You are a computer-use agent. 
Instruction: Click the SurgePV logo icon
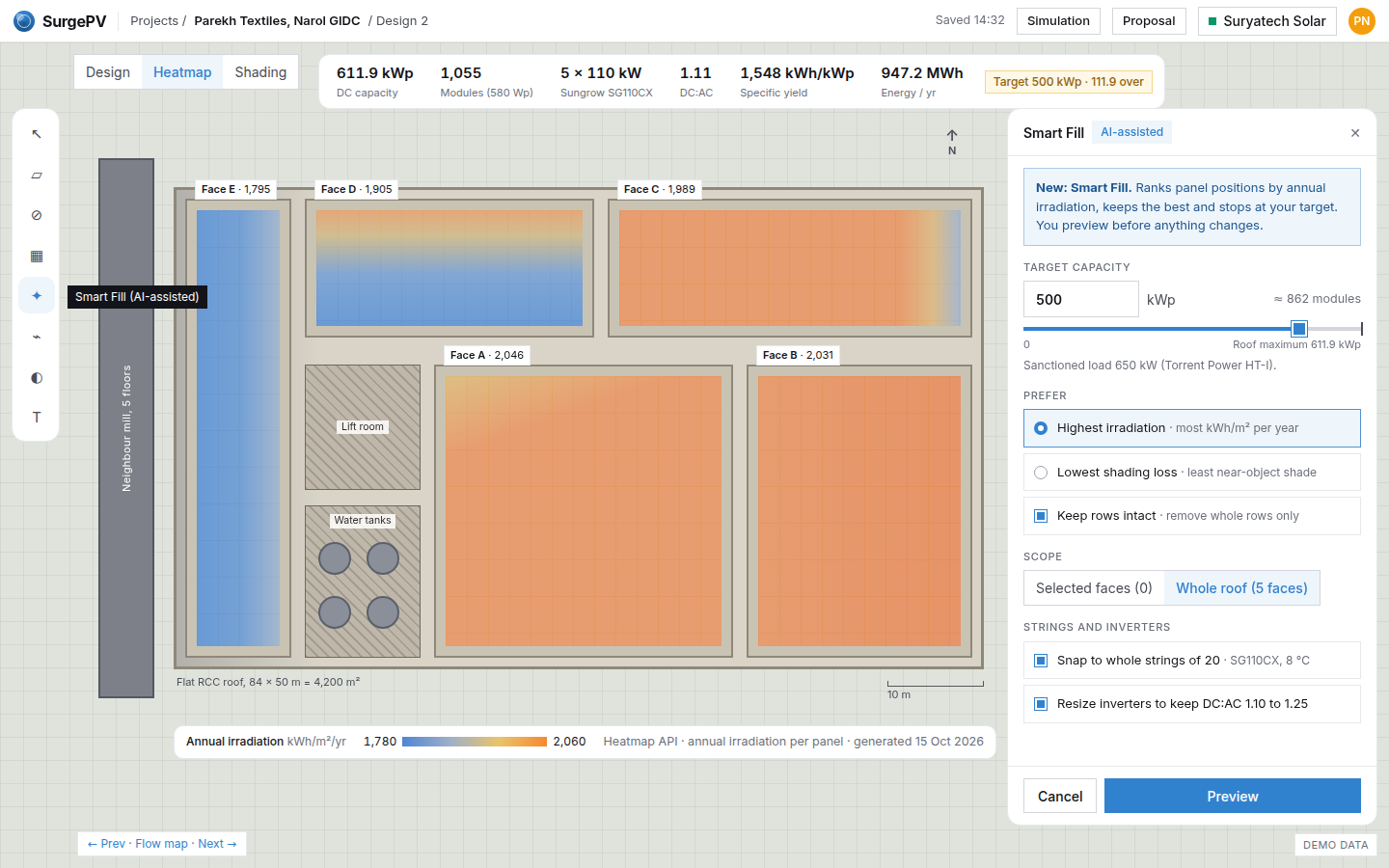click(24, 21)
